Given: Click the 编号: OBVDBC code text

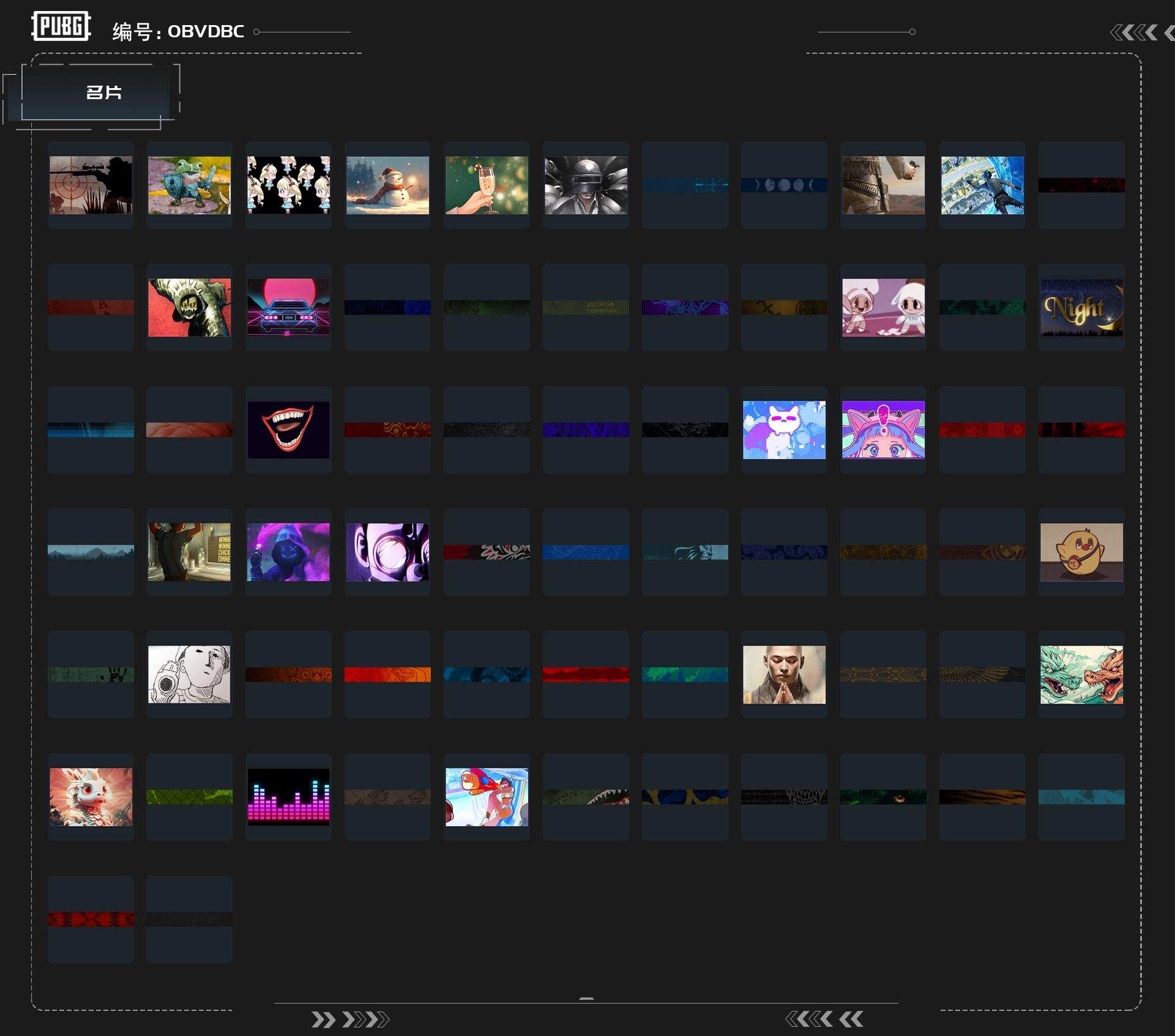Looking at the screenshot, I should (178, 32).
